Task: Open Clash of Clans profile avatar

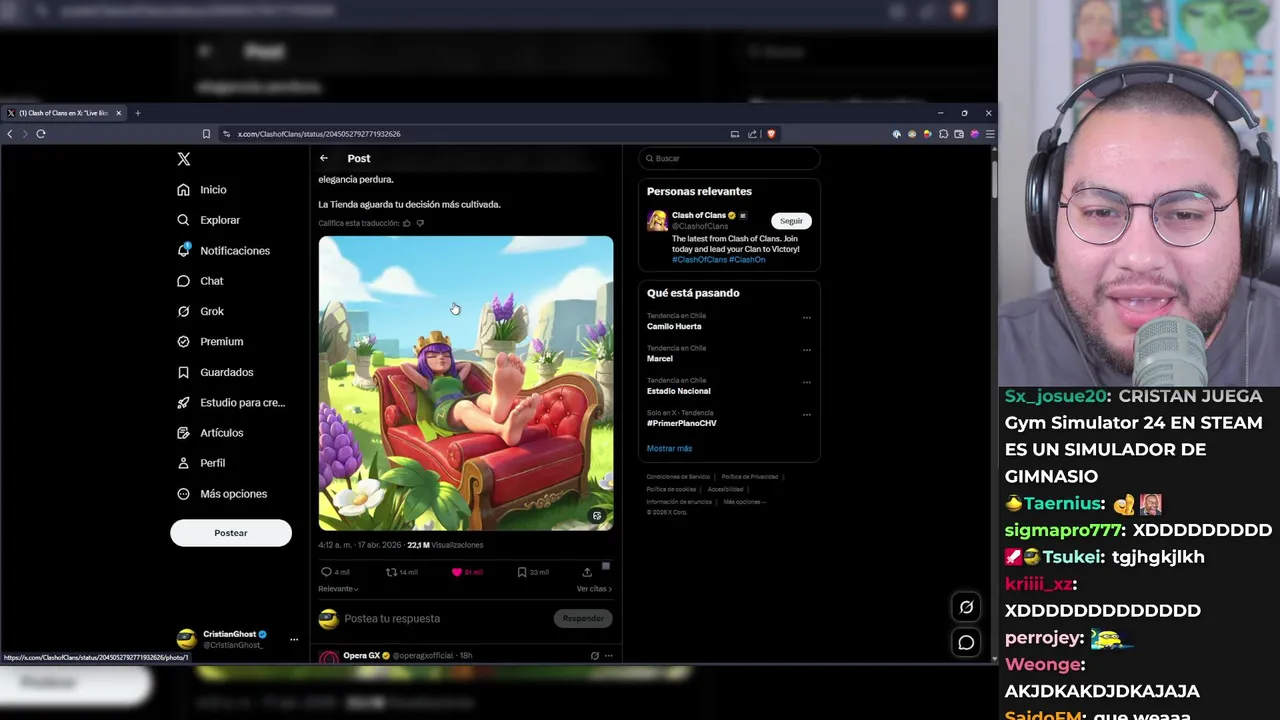Action: click(657, 221)
